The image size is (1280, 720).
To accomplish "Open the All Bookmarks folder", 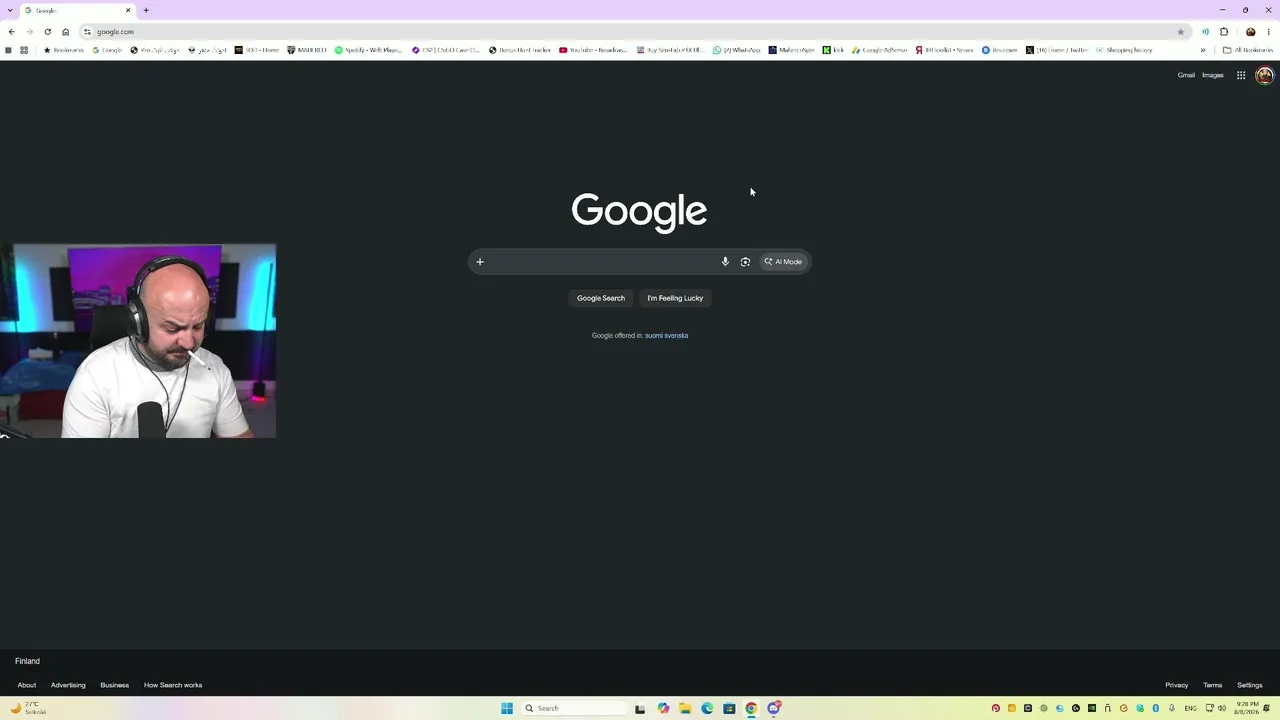I will [x=1248, y=50].
